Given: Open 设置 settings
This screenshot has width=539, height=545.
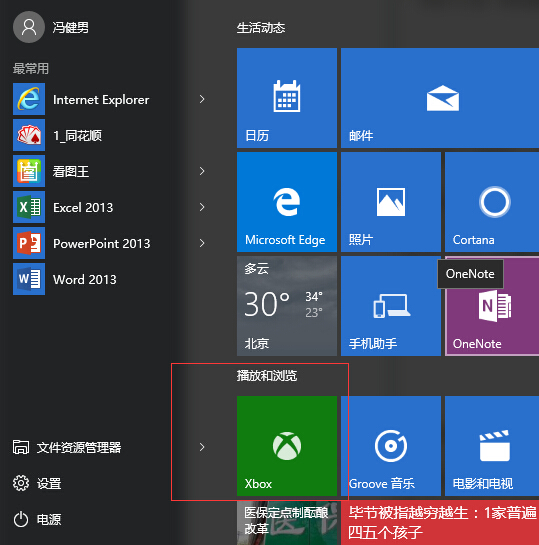Looking at the screenshot, I should (37, 483).
